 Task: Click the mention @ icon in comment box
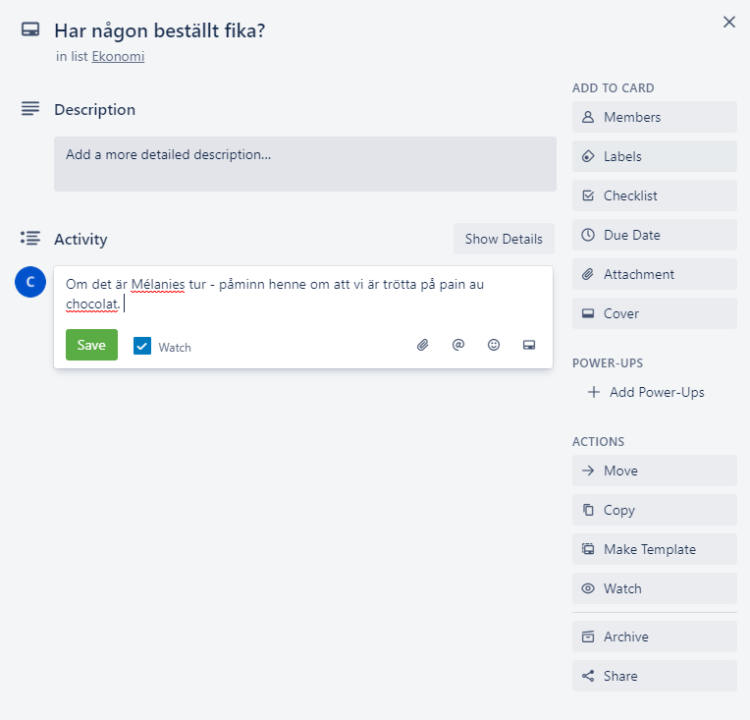(x=458, y=345)
